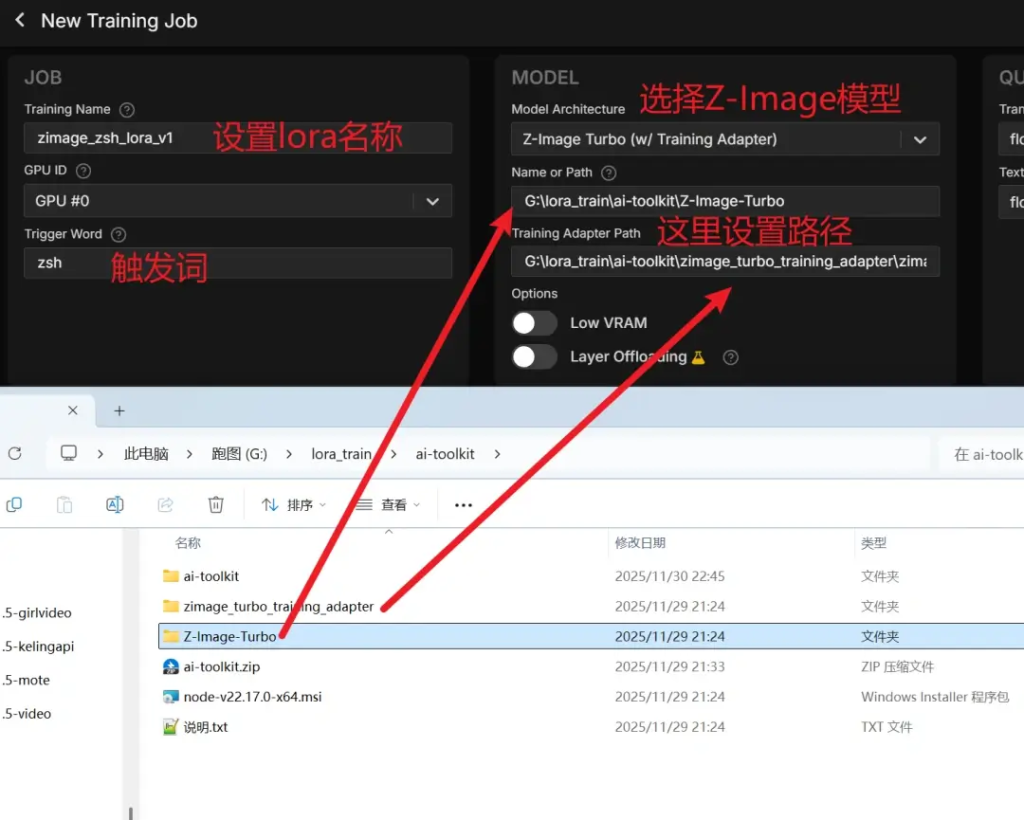
Task: Open a new Explorer tab with plus button
Action: [x=119, y=410]
